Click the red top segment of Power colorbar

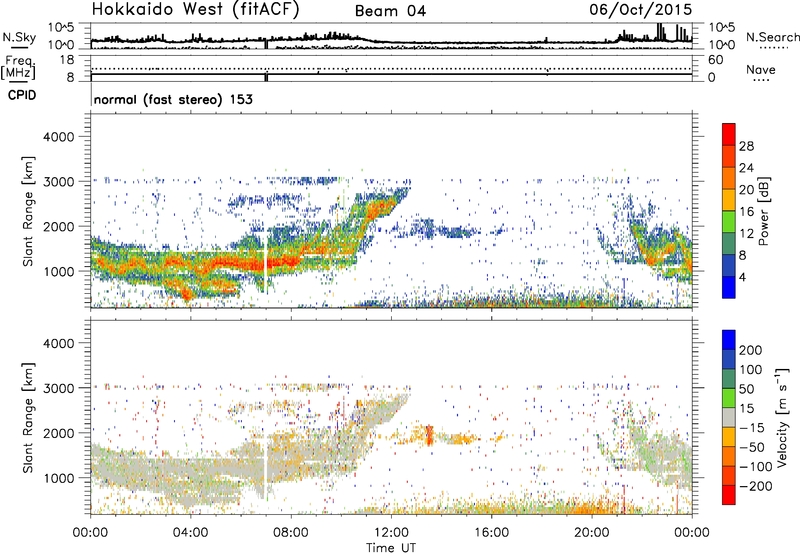pos(729,134)
